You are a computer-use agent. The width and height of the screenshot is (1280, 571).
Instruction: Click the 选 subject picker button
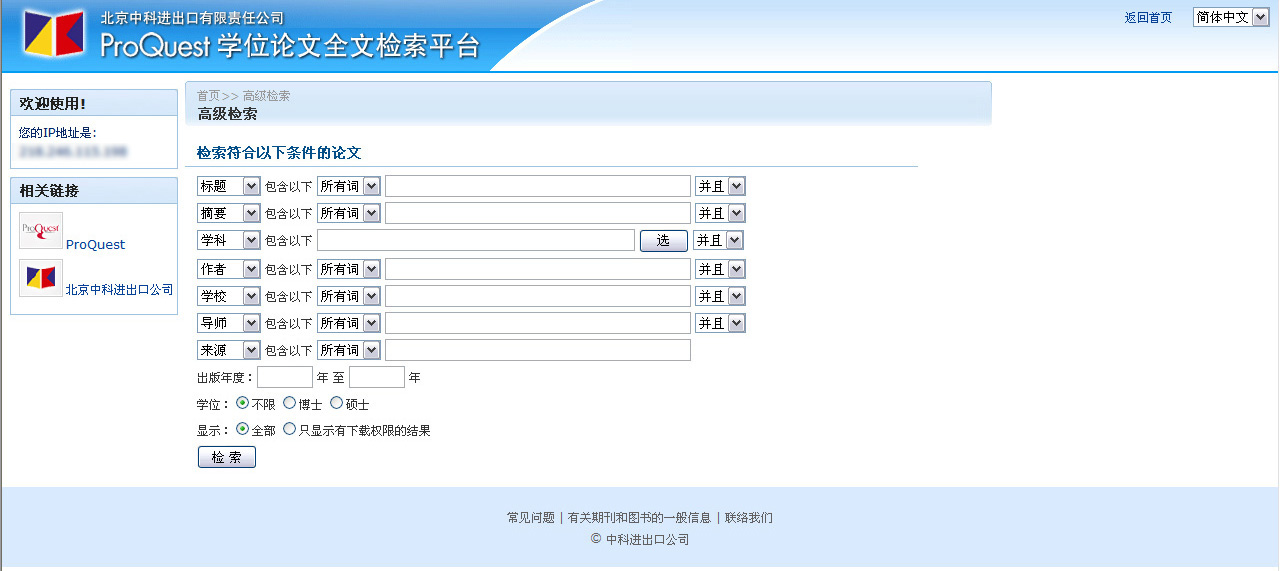(663, 241)
